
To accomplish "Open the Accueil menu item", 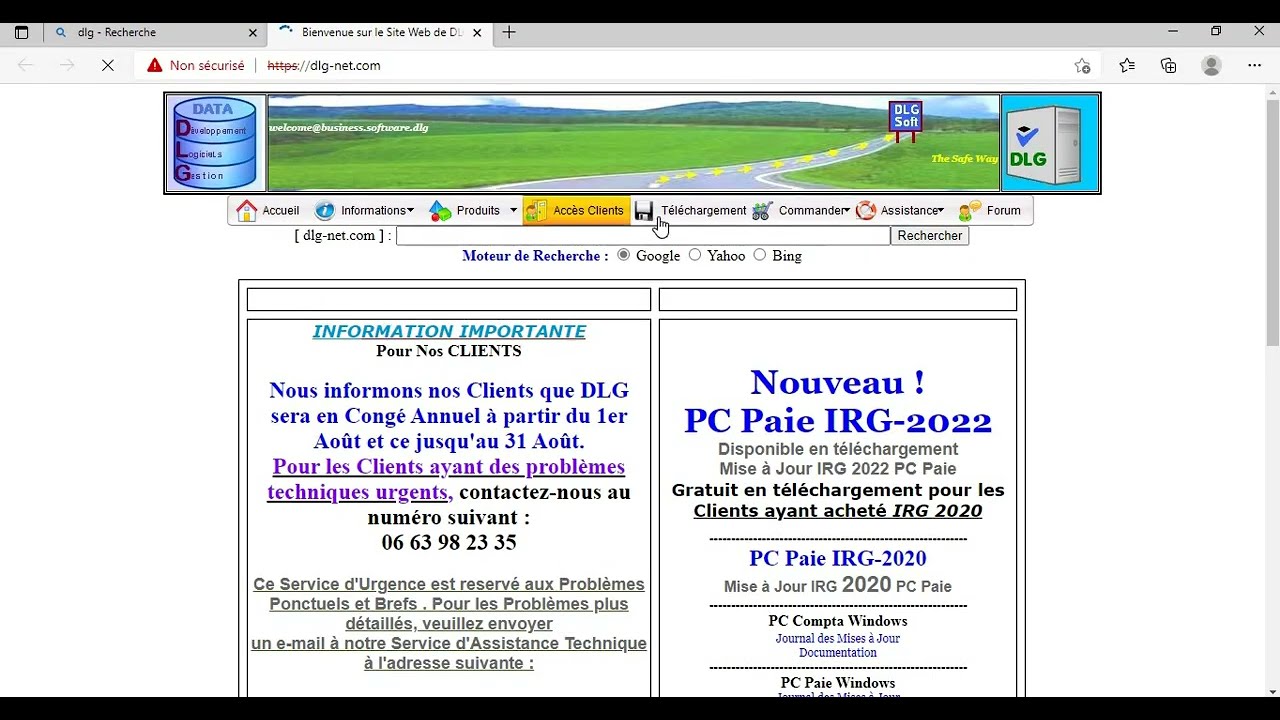I will [269, 210].
